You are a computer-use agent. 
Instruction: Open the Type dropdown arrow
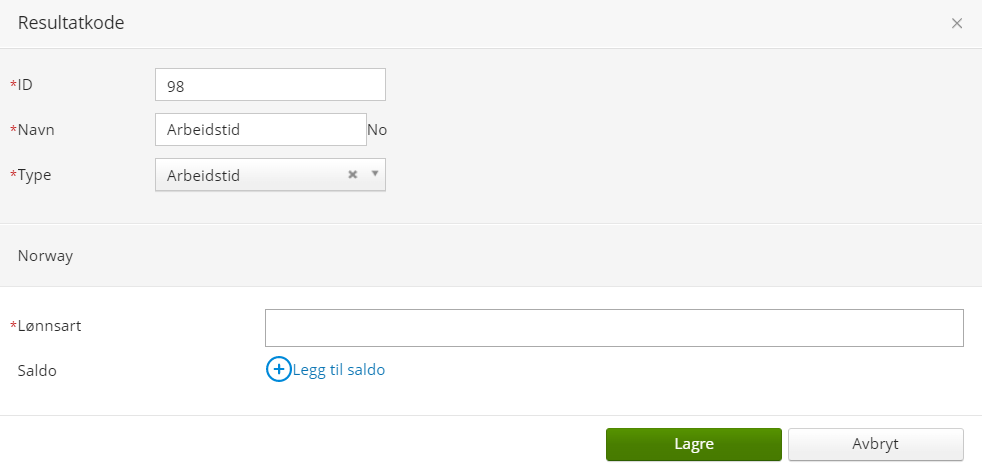click(x=375, y=174)
